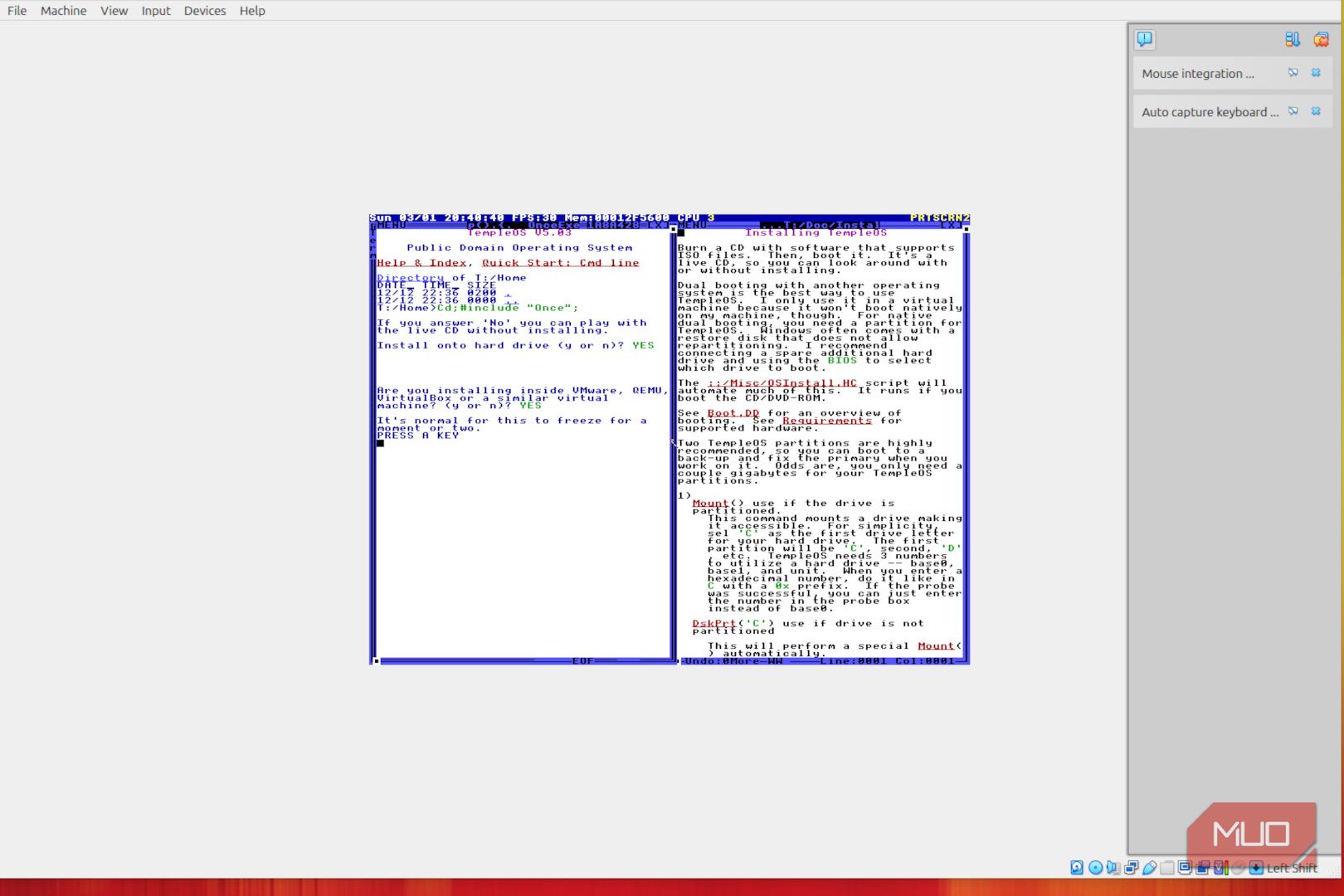Open the Devices menu
Image resolution: width=1344 pixels, height=896 pixels.
(204, 11)
